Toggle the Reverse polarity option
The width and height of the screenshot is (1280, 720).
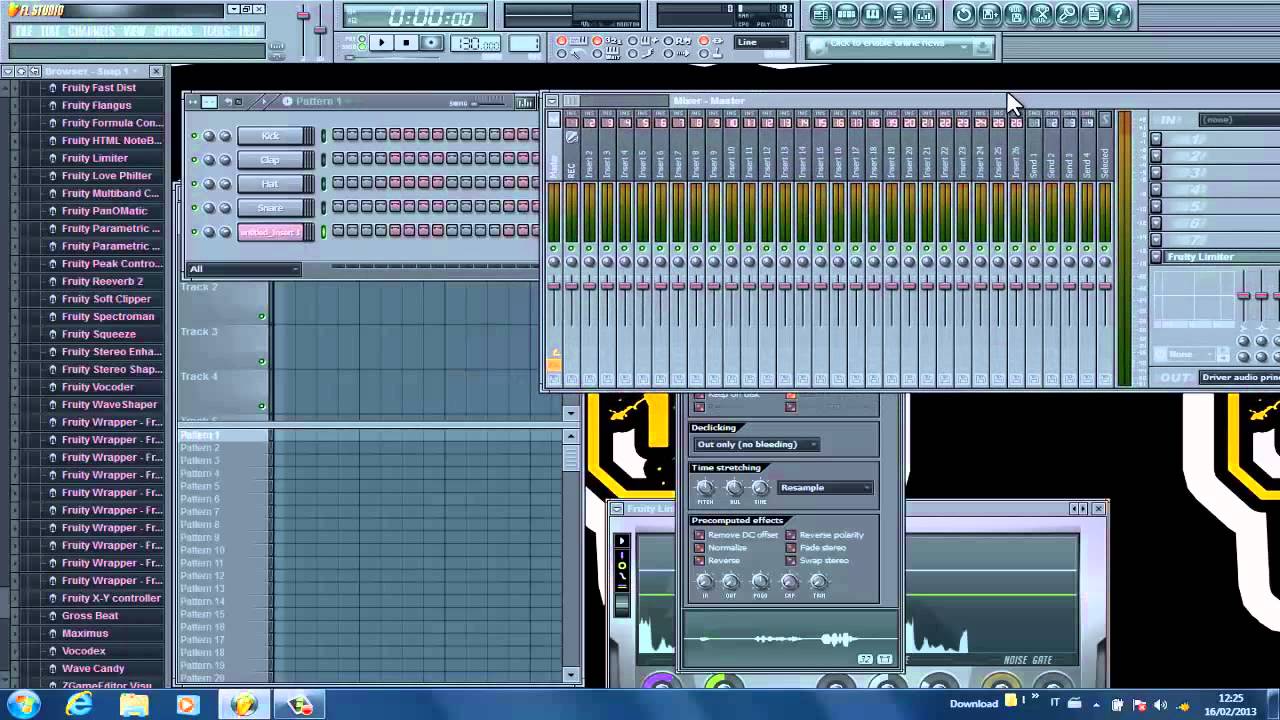(791, 535)
